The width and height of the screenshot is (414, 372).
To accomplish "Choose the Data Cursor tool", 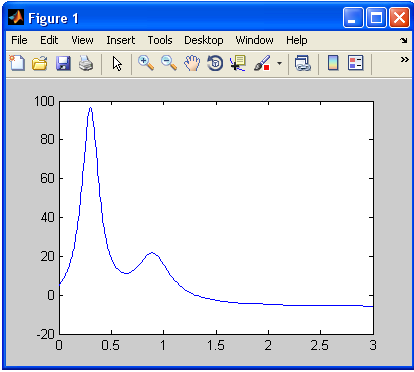I will 238,63.
